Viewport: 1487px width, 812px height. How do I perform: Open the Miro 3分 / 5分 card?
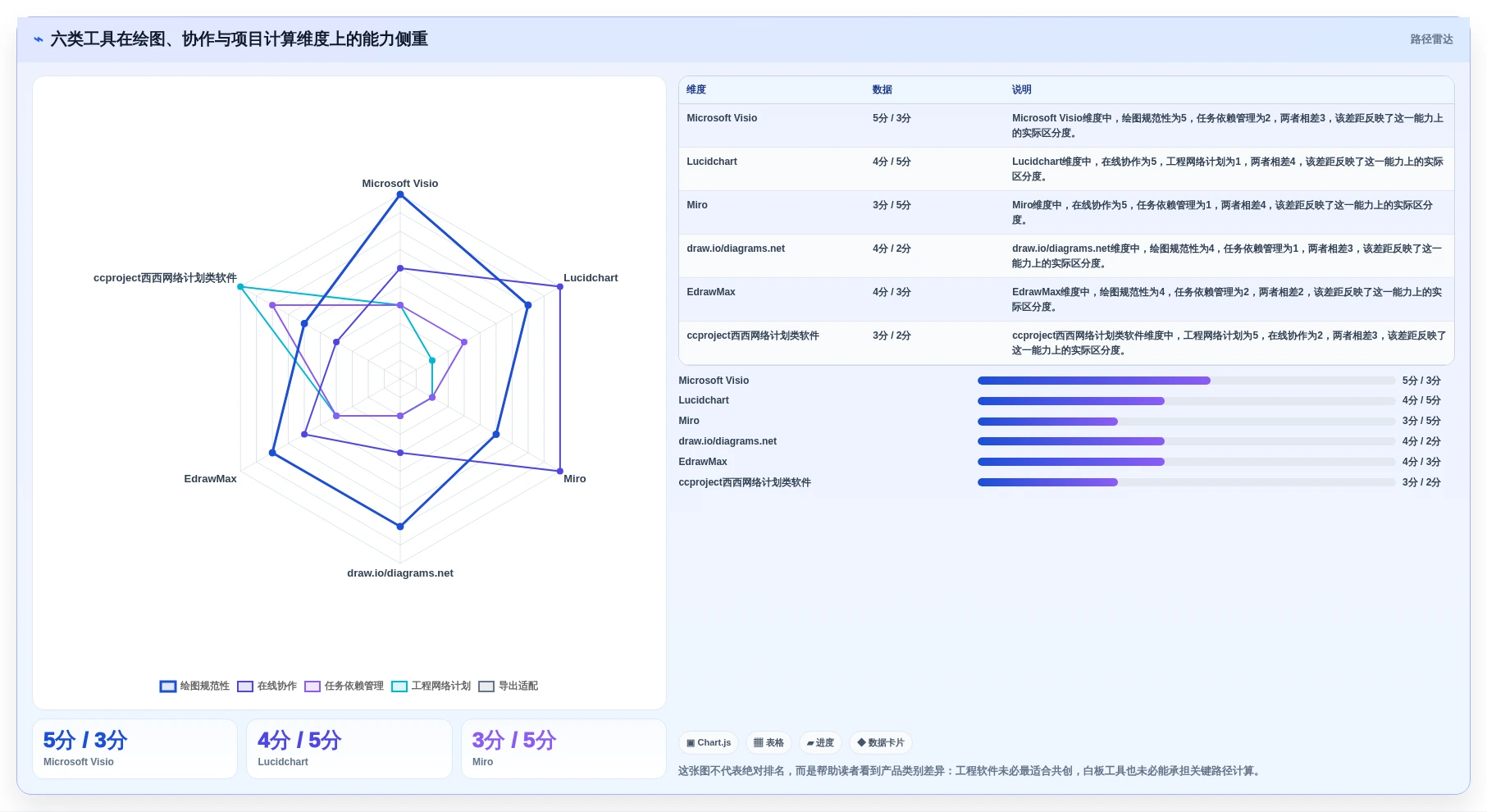(563, 749)
